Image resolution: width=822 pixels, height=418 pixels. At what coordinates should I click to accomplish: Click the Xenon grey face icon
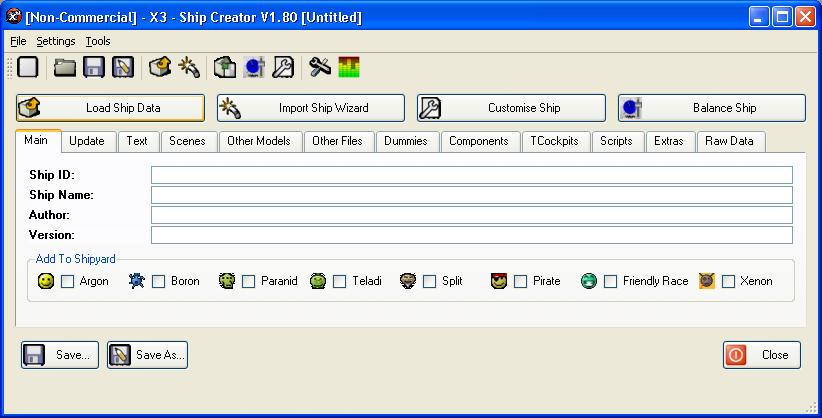tap(707, 281)
